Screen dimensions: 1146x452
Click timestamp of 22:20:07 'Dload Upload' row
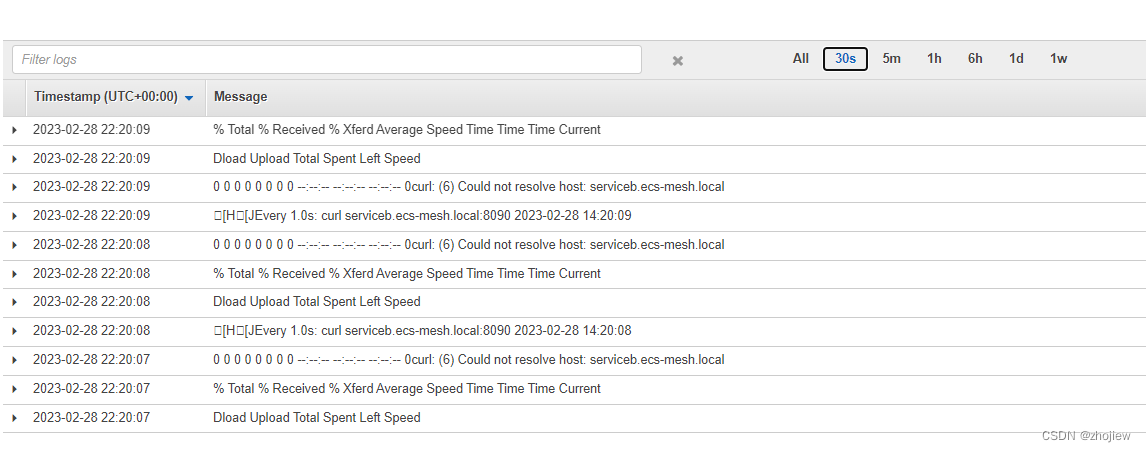[x=91, y=418]
